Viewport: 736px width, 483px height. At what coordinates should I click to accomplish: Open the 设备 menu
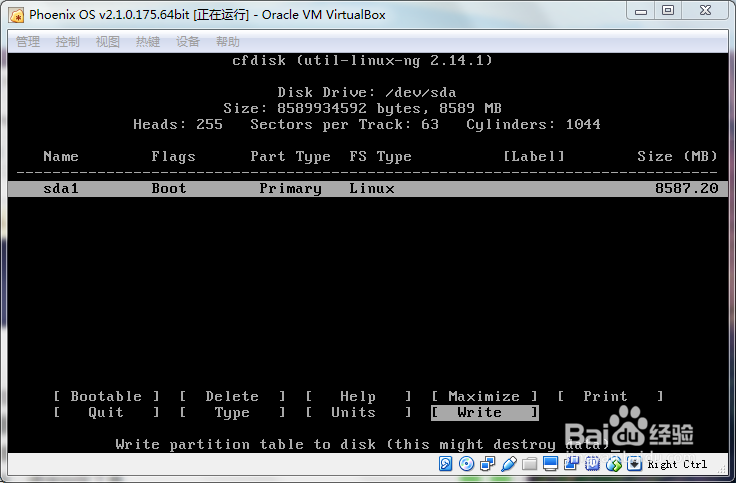(188, 42)
